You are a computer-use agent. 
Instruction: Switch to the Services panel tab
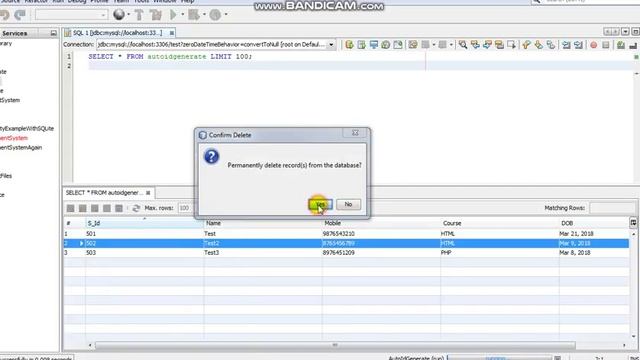(x=15, y=33)
